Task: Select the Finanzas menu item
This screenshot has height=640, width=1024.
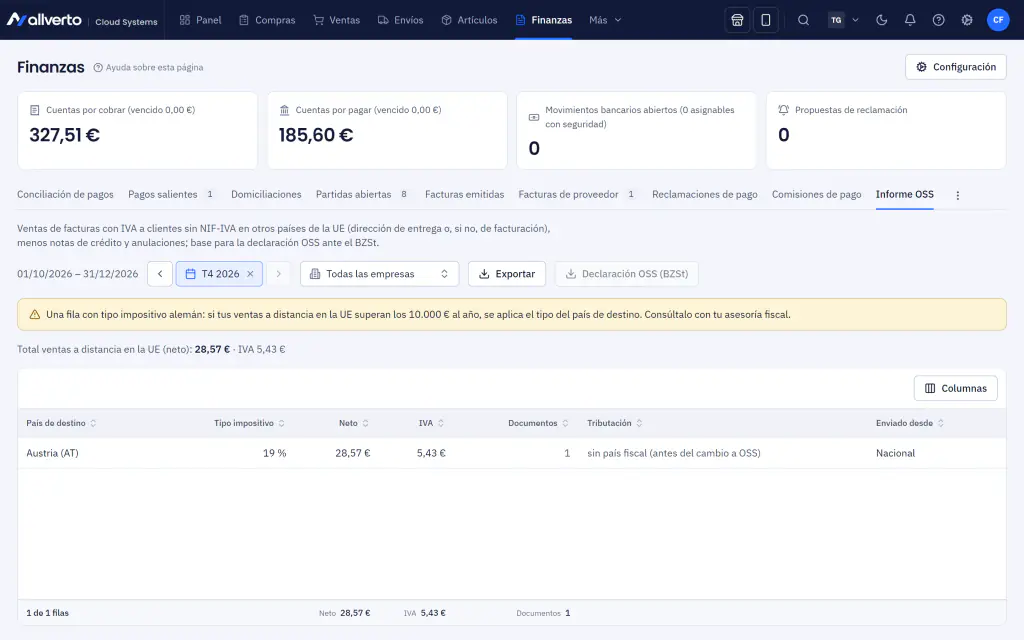Action: 543,20
